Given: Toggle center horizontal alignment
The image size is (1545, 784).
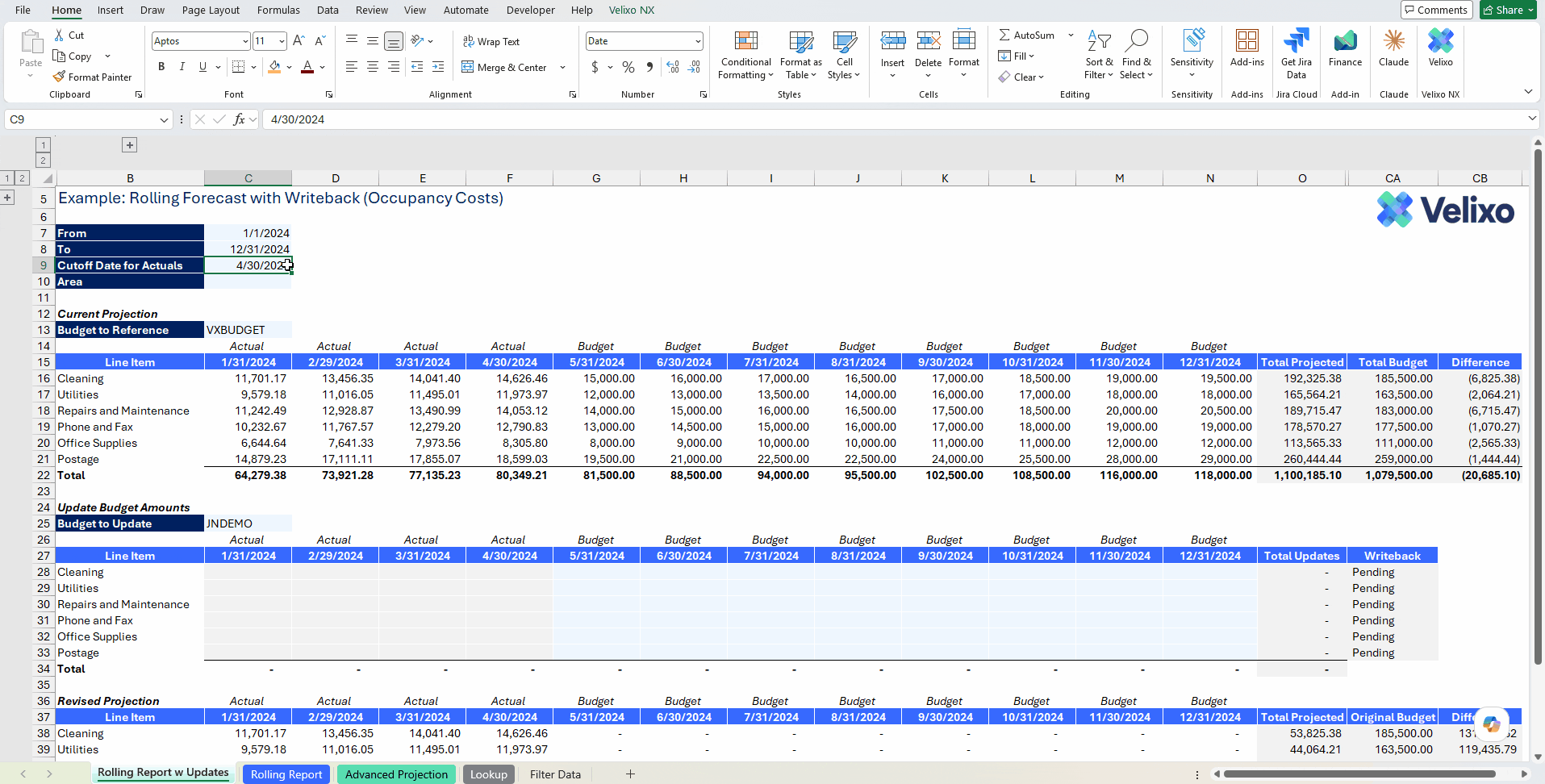Looking at the screenshot, I should coord(373,67).
